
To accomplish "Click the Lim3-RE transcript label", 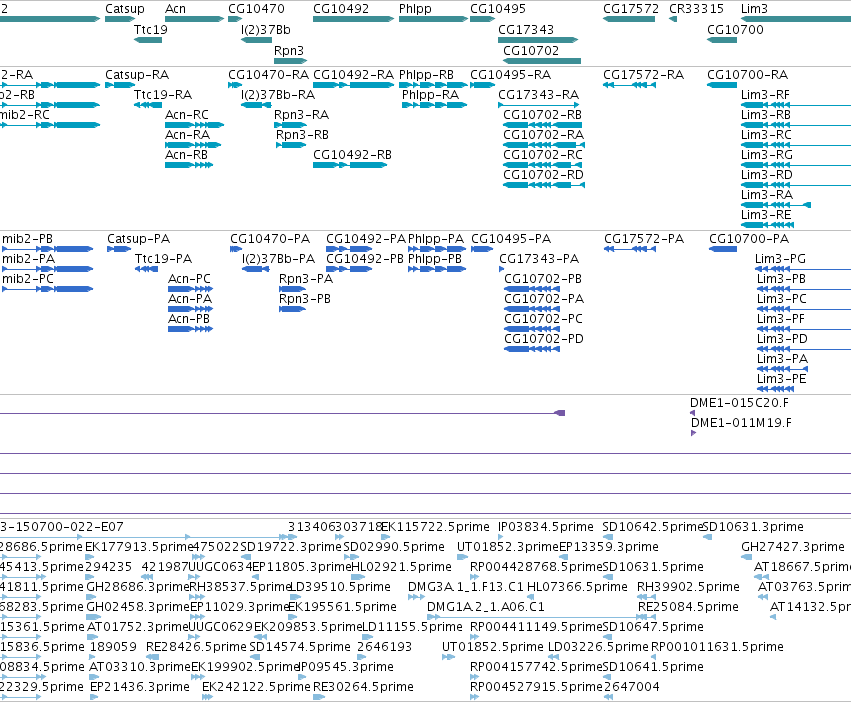I will [766, 215].
